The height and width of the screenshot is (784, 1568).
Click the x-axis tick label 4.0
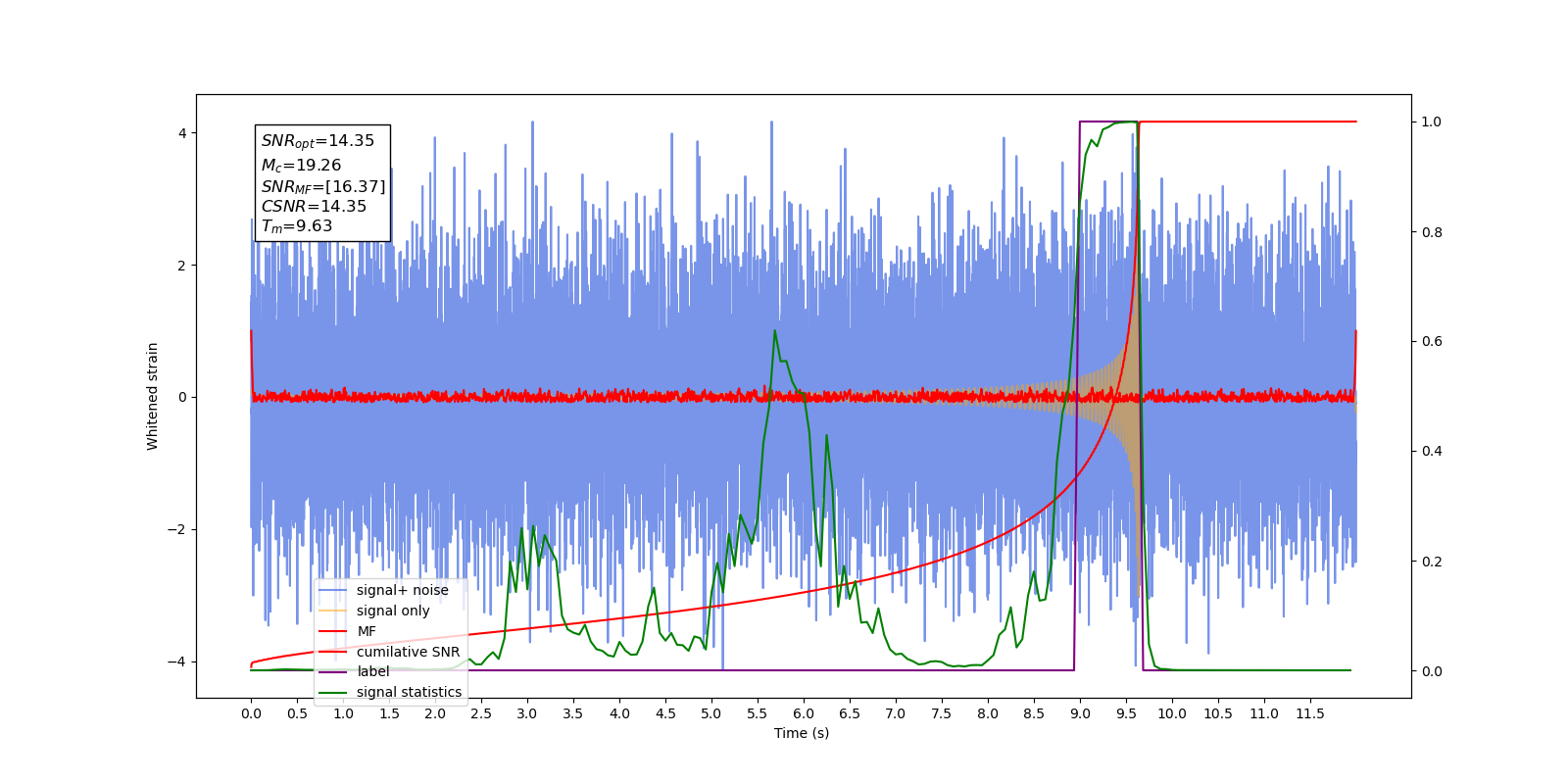619,713
